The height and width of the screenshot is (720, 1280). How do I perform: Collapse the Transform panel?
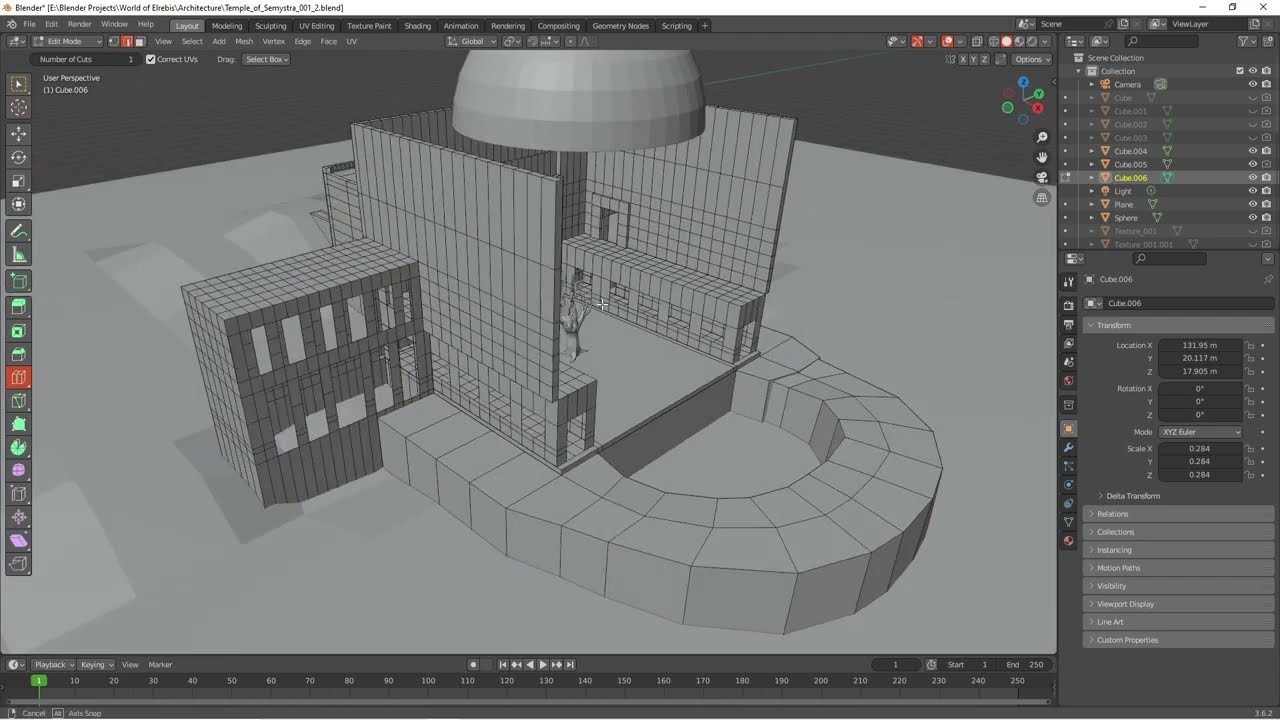1180,325
